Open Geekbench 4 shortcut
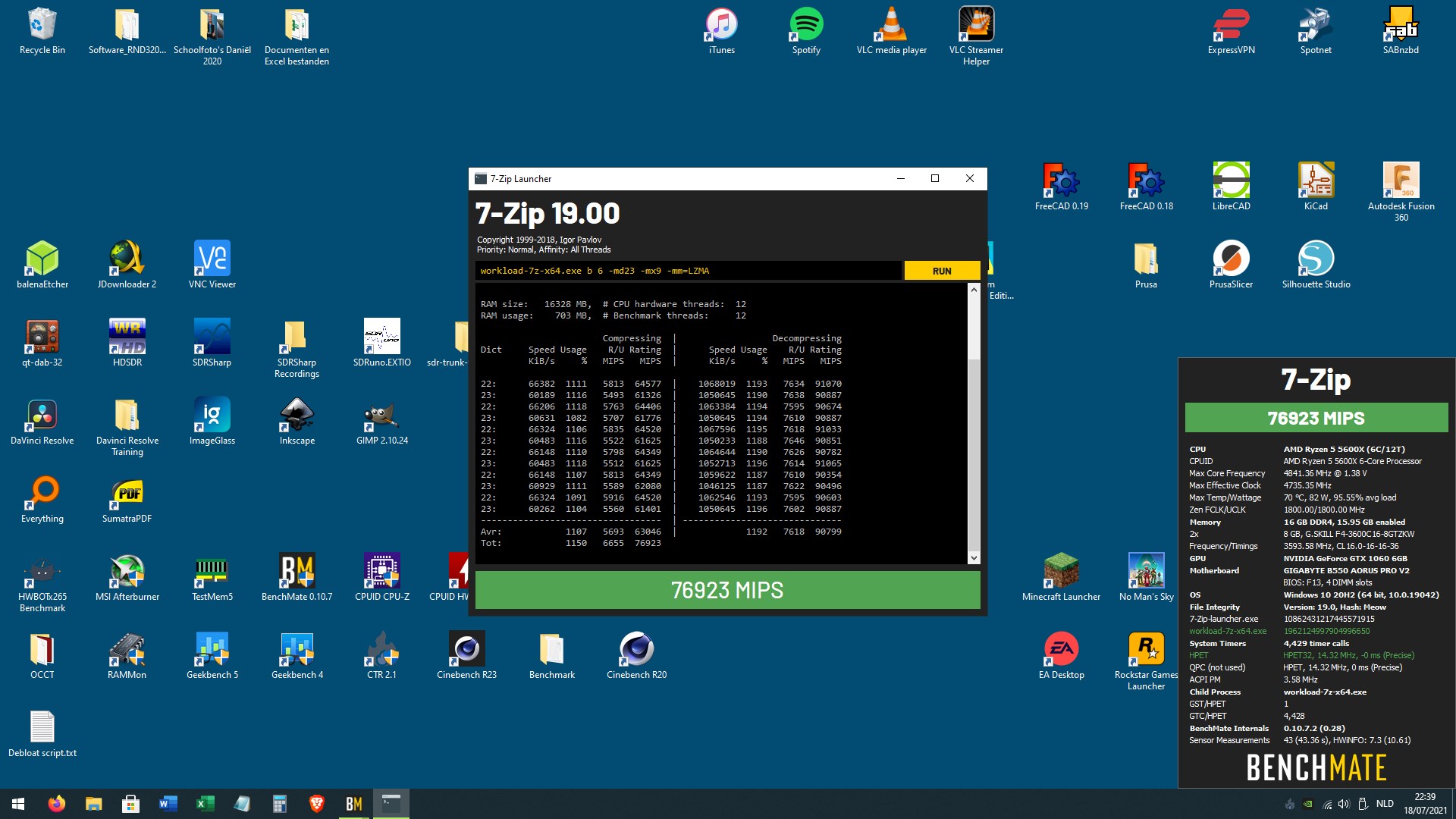This screenshot has width=1456, height=819. tap(297, 656)
